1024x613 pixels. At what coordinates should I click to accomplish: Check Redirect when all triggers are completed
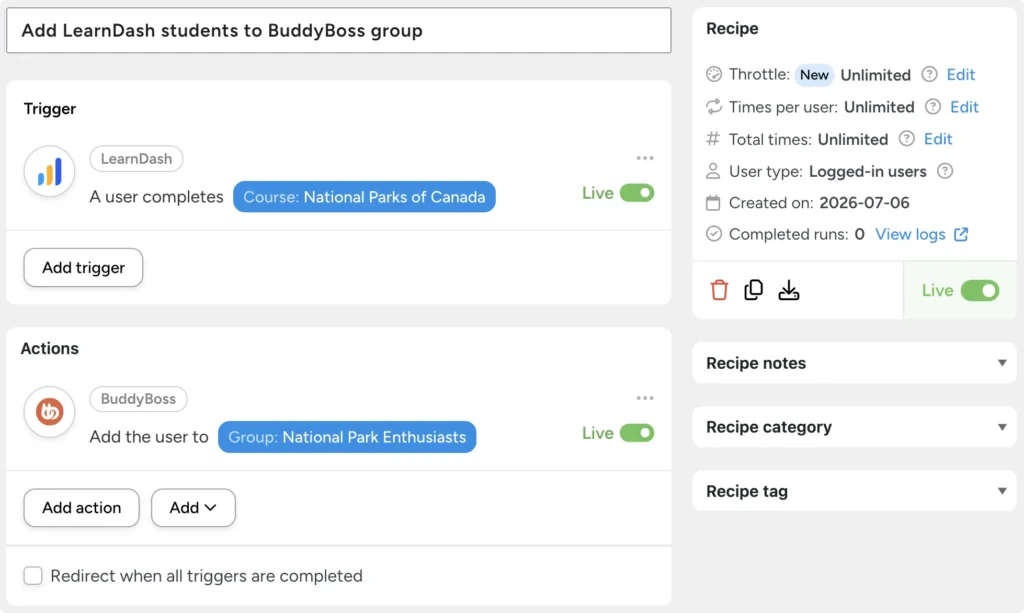click(x=33, y=576)
